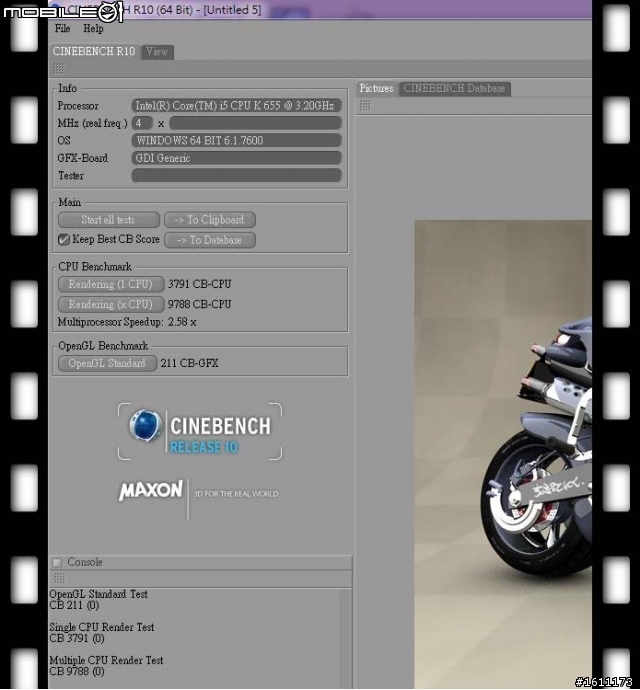The height and width of the screenshot is (690, 640).
Task: Toggle the Console panel checkbox
Action: coord(57,562)
